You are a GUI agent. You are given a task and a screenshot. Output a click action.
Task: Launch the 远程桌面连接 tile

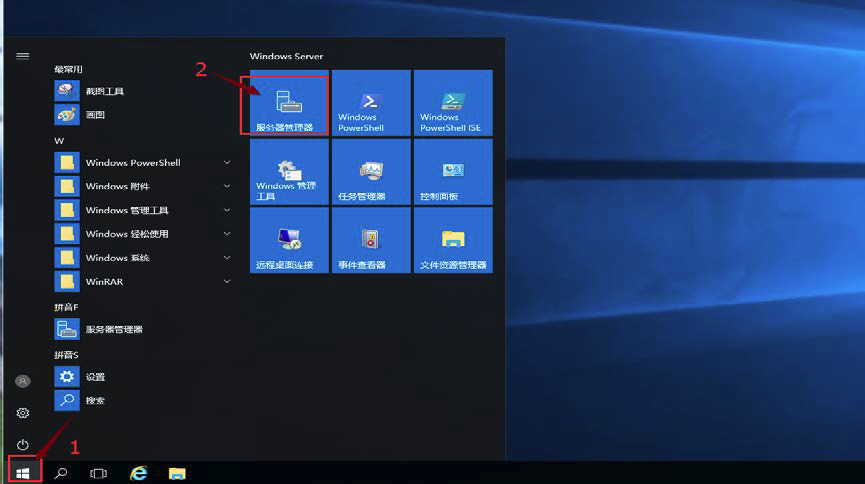pyautogui.click(x=288, y=241)
